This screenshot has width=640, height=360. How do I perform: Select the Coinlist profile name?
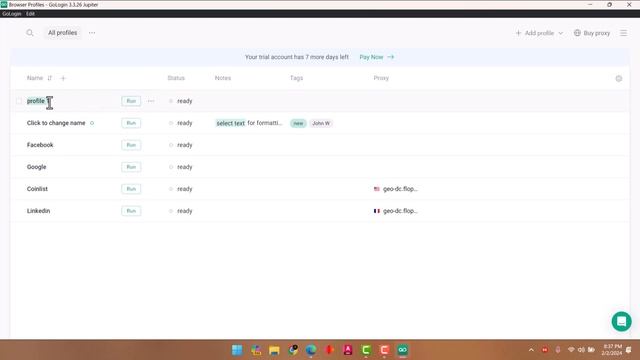tap(37, 189)
